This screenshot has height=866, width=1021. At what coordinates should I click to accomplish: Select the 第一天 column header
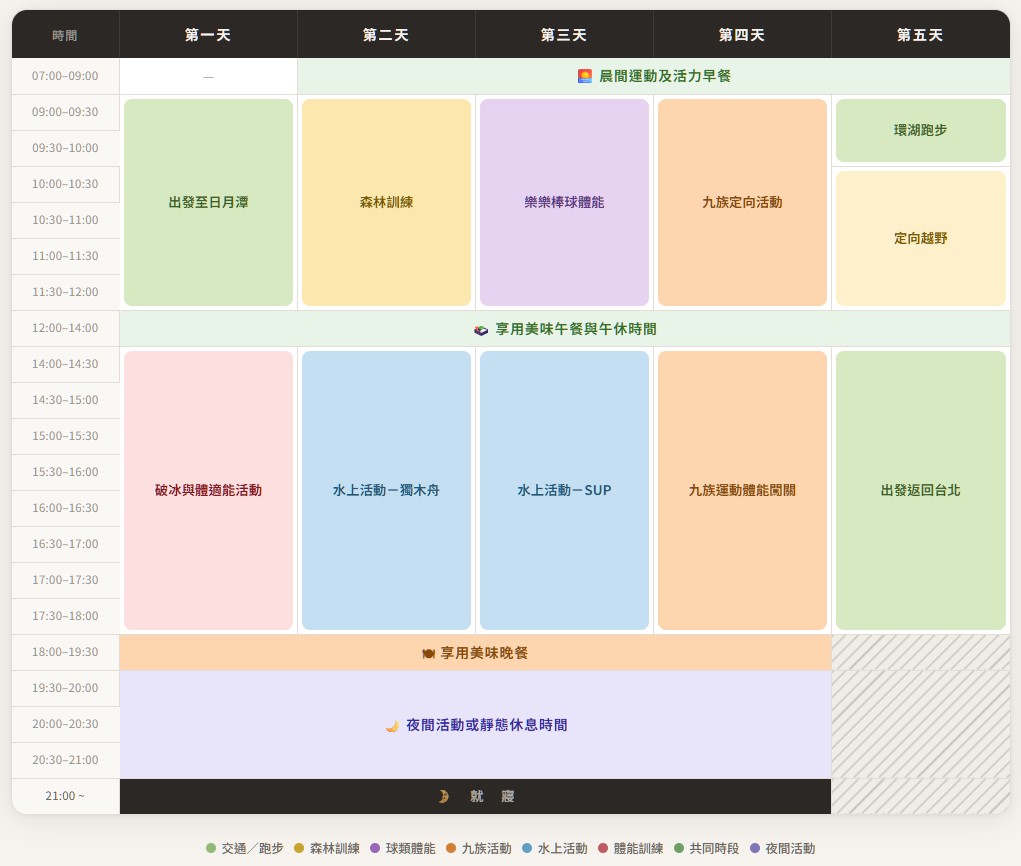point(208,35)
